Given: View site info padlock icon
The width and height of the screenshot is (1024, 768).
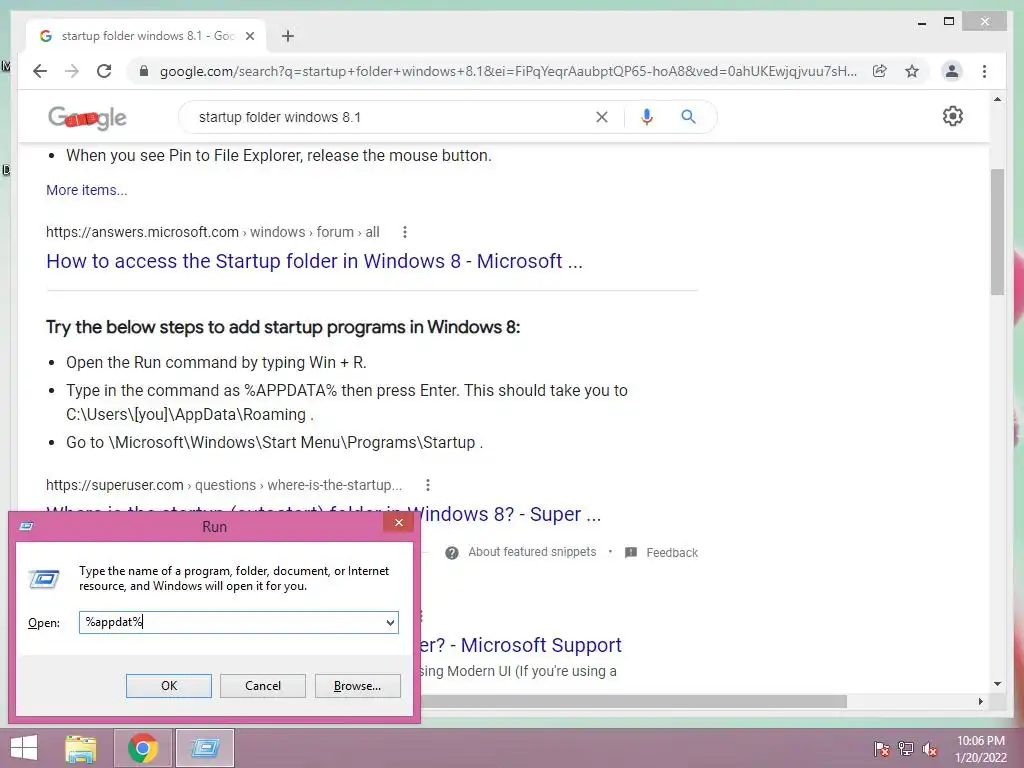Looking at the screenshot, I should pos(144,71).
